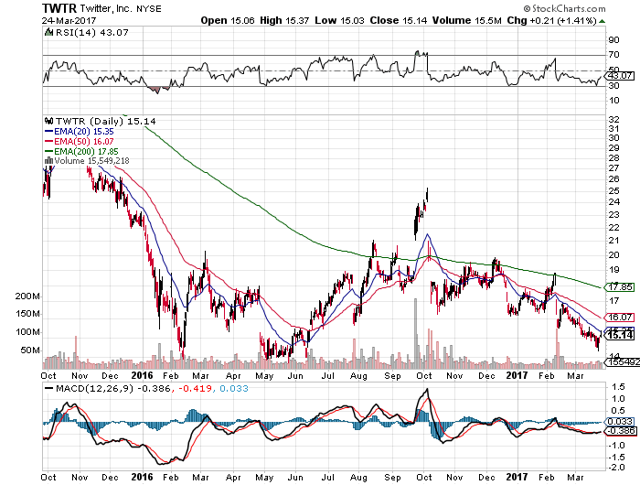Screen dimensions: 640x485
Task: Click the MACD(12,26,9) legend line marker
Action: click(x=48, y=387)
